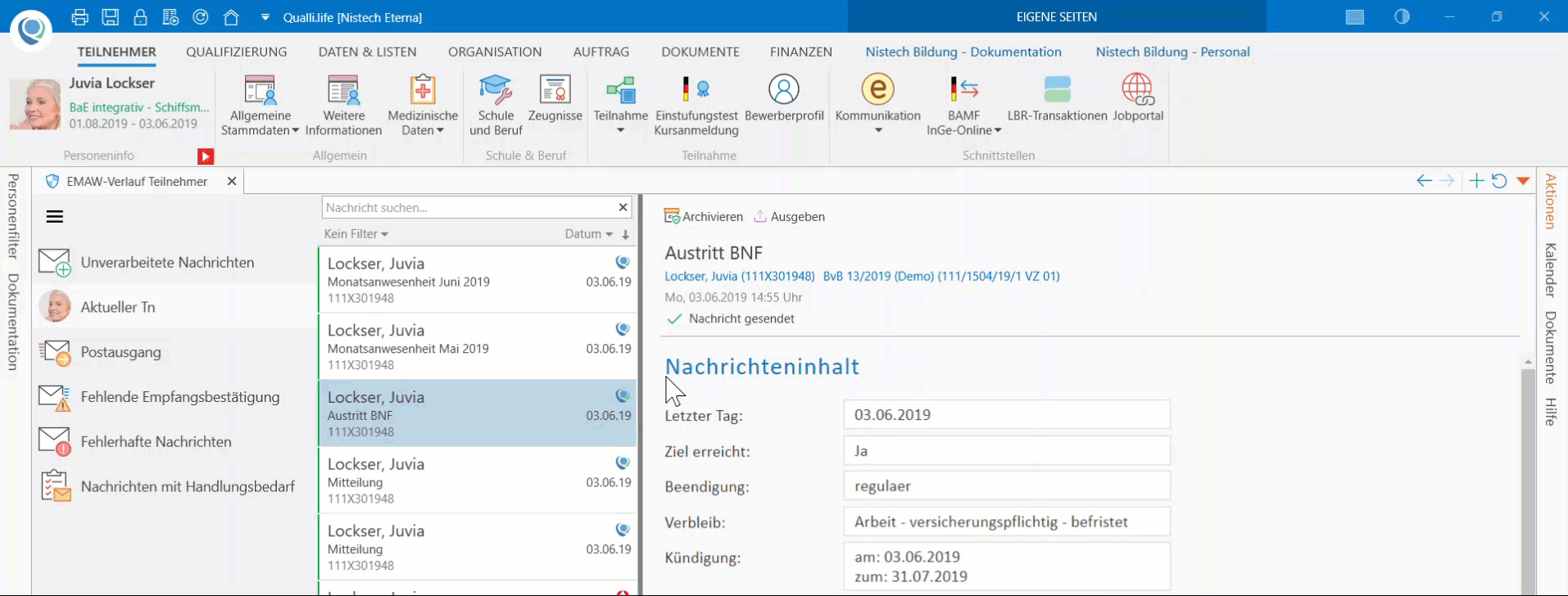Close the EMAW-Verlauf Teilnehmer tab
1568x596 pixels.
click(x=232, y=181)
